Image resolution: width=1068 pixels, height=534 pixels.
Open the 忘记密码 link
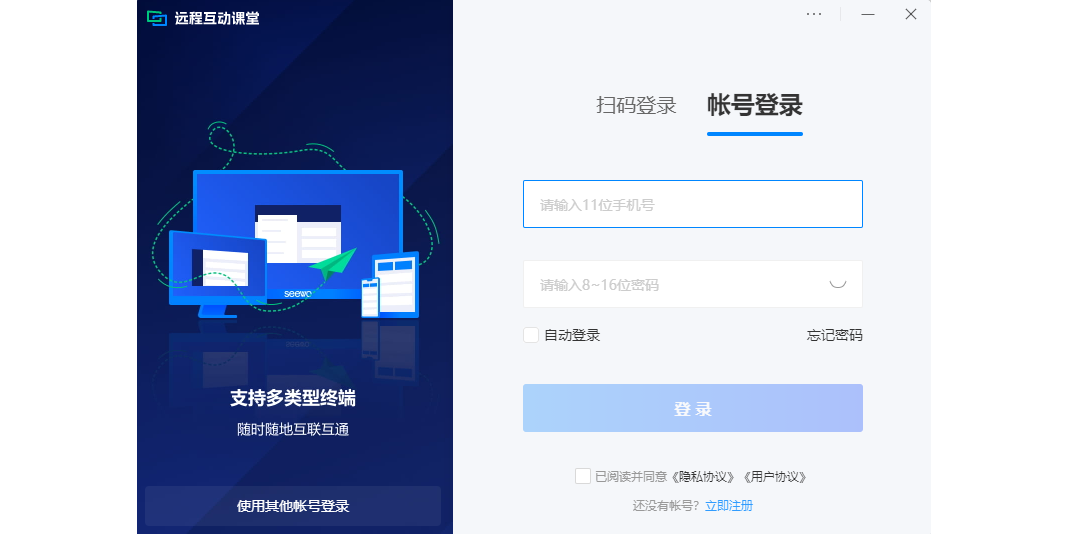tap(834, 335)
